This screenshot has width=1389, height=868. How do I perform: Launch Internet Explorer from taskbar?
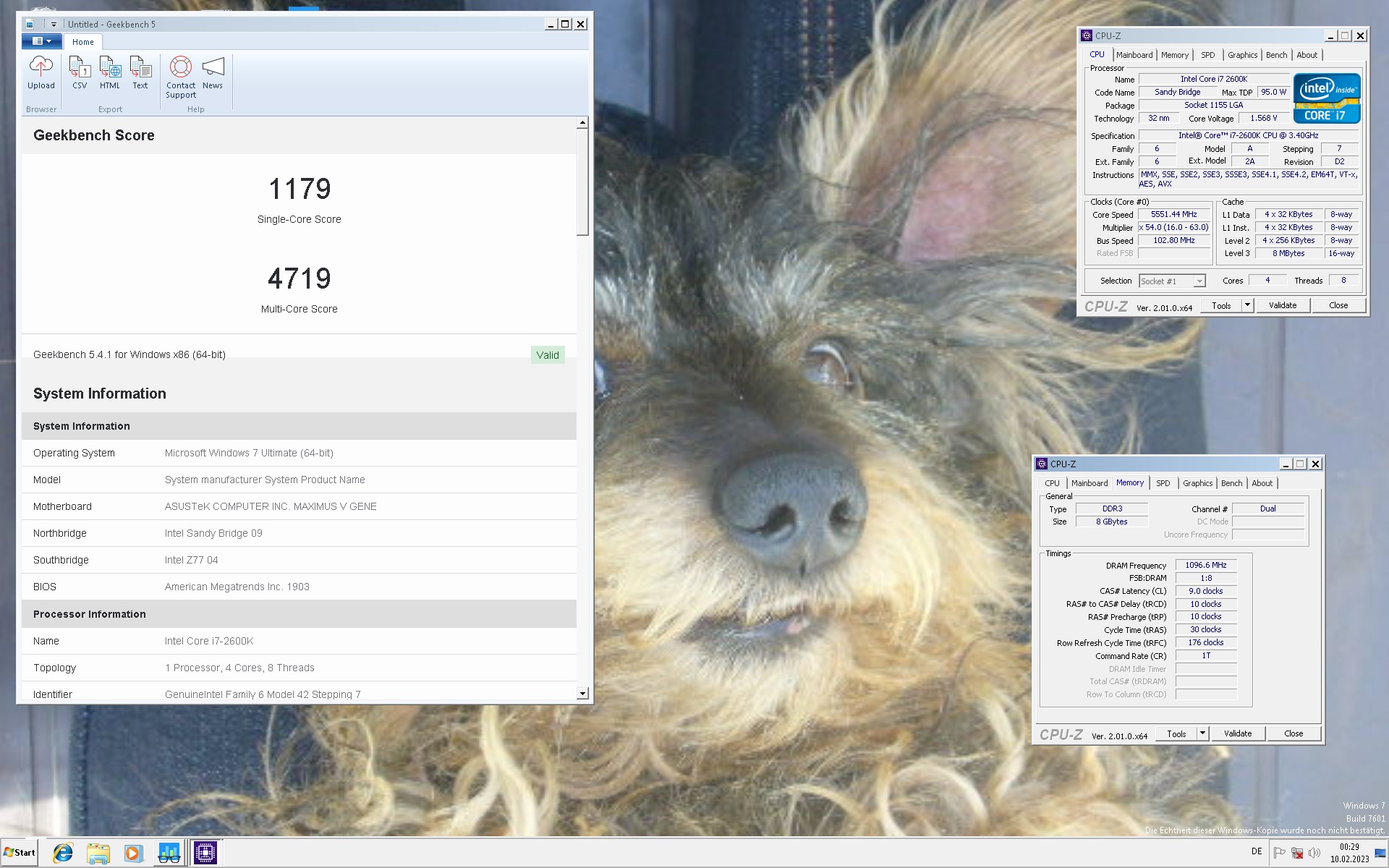click(63, 854)
